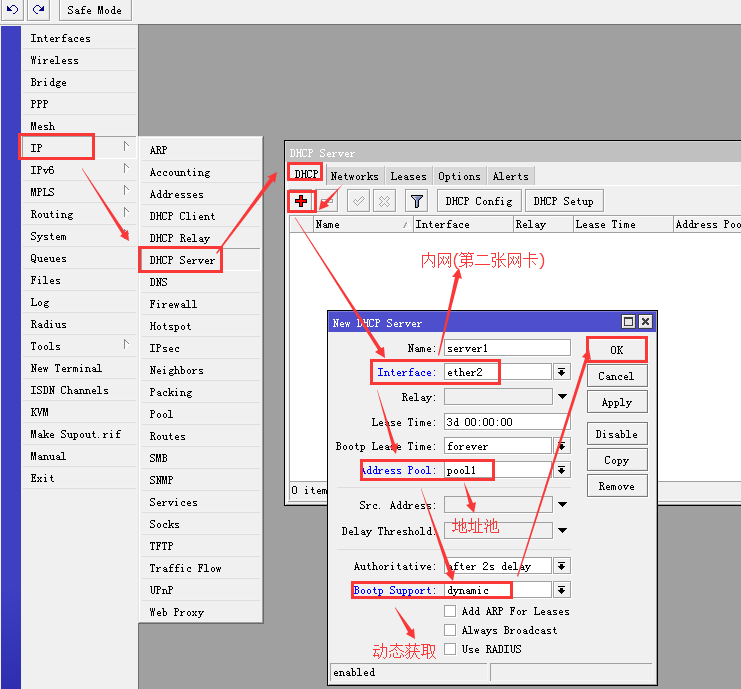Close the New DHCP Server dialog
The width and height of the screenshot is (741, 689).
point(645,322)
